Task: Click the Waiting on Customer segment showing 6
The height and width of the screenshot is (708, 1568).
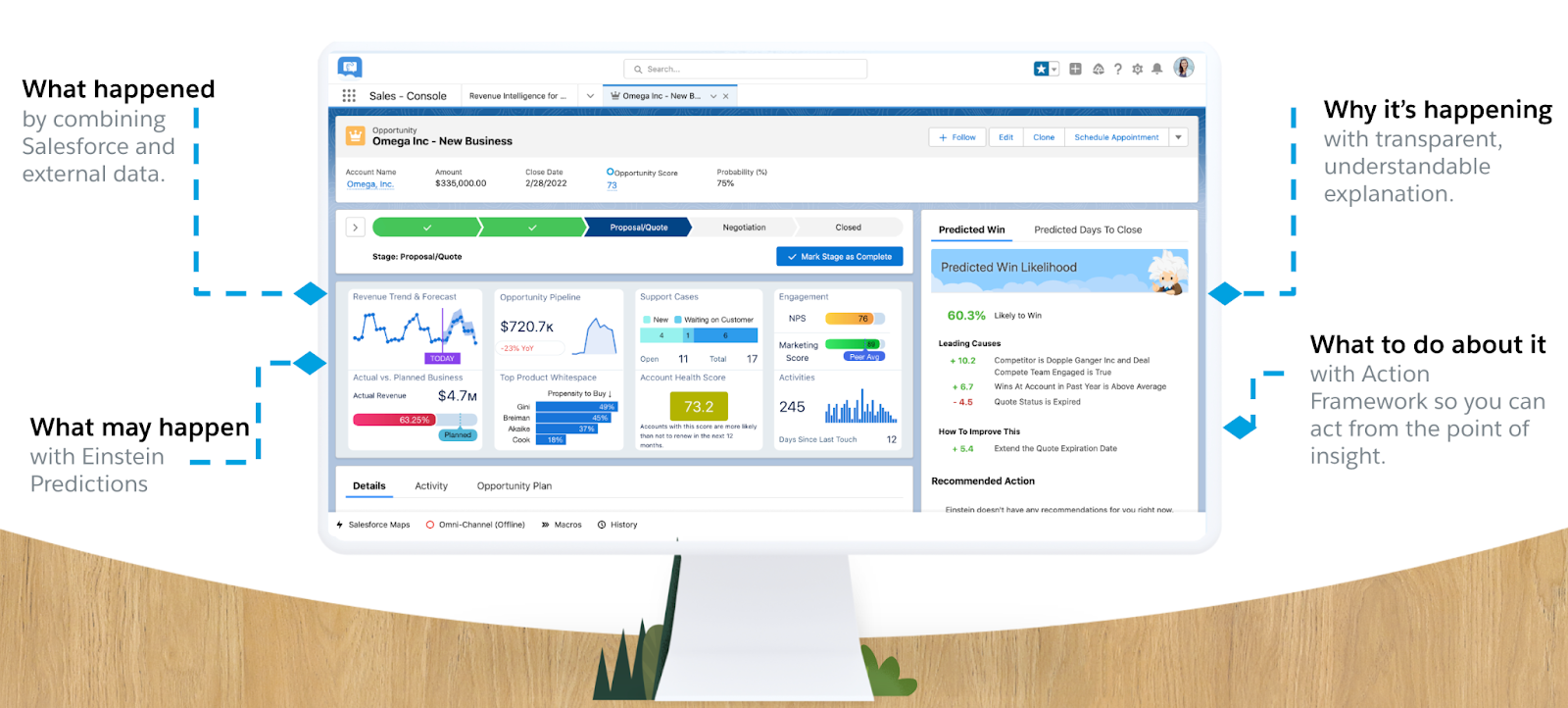Action: click(725, 335)
